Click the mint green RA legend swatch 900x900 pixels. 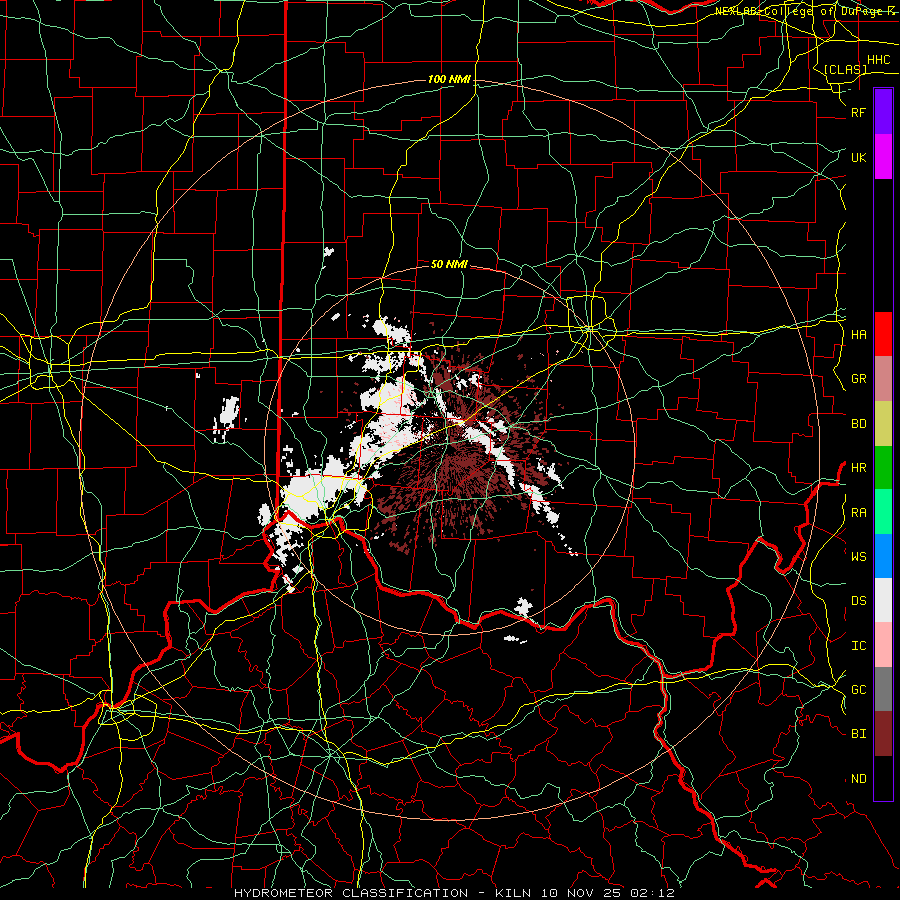883,512
